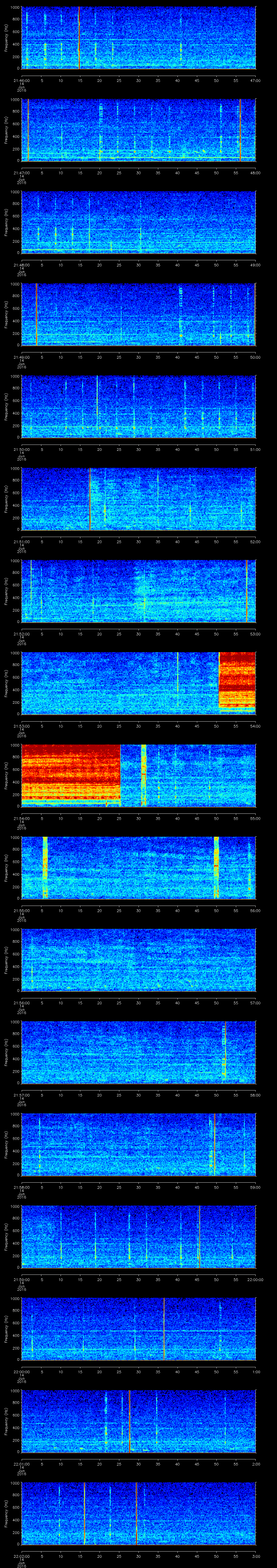The height and width of the screenshot is (1568, 277).
Task: Click the '21:56:00' start time label
Action: (x=21, y=1003)
